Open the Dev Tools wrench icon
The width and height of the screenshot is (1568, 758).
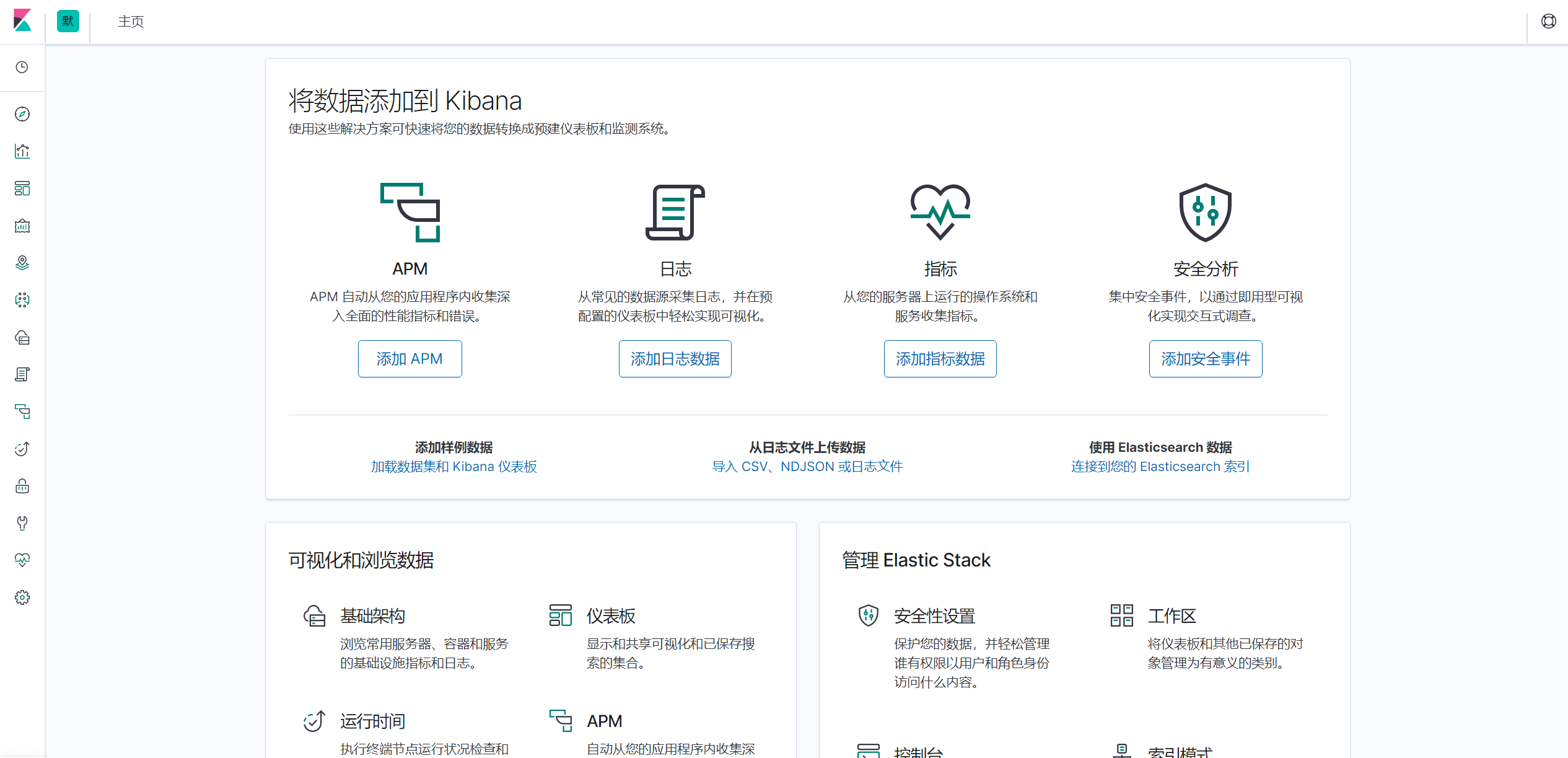22,522
